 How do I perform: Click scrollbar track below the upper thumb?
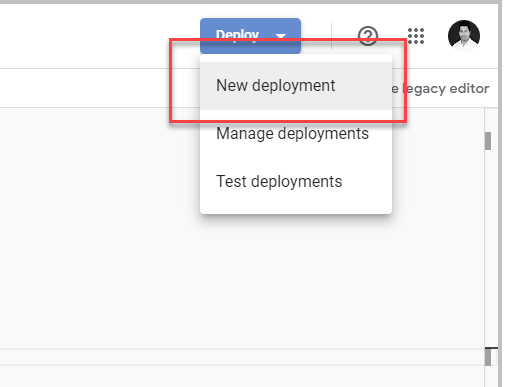click(488, 247)
